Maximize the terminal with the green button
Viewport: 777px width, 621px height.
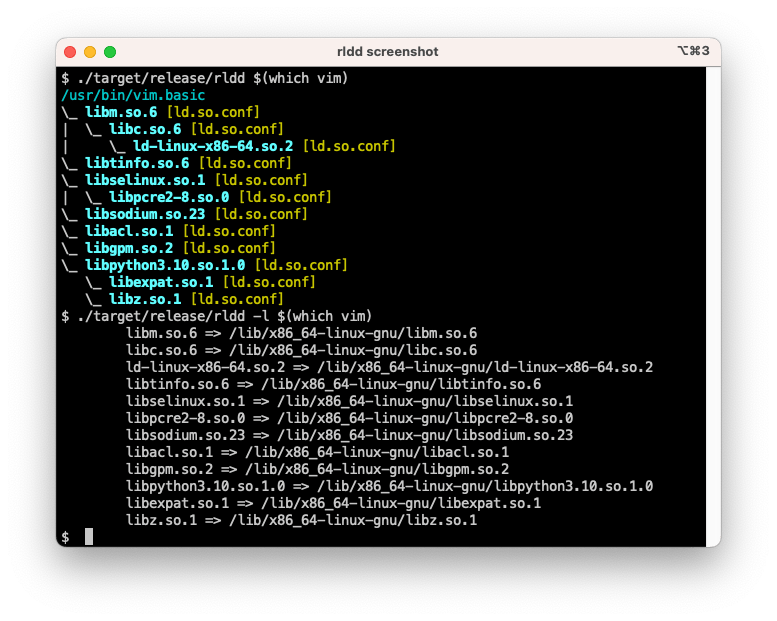[x=110, y=52]
